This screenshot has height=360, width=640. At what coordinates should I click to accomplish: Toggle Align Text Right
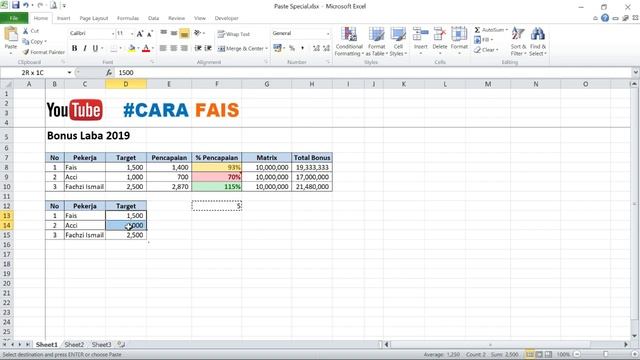pyautogui.click(x=184, y=48)
